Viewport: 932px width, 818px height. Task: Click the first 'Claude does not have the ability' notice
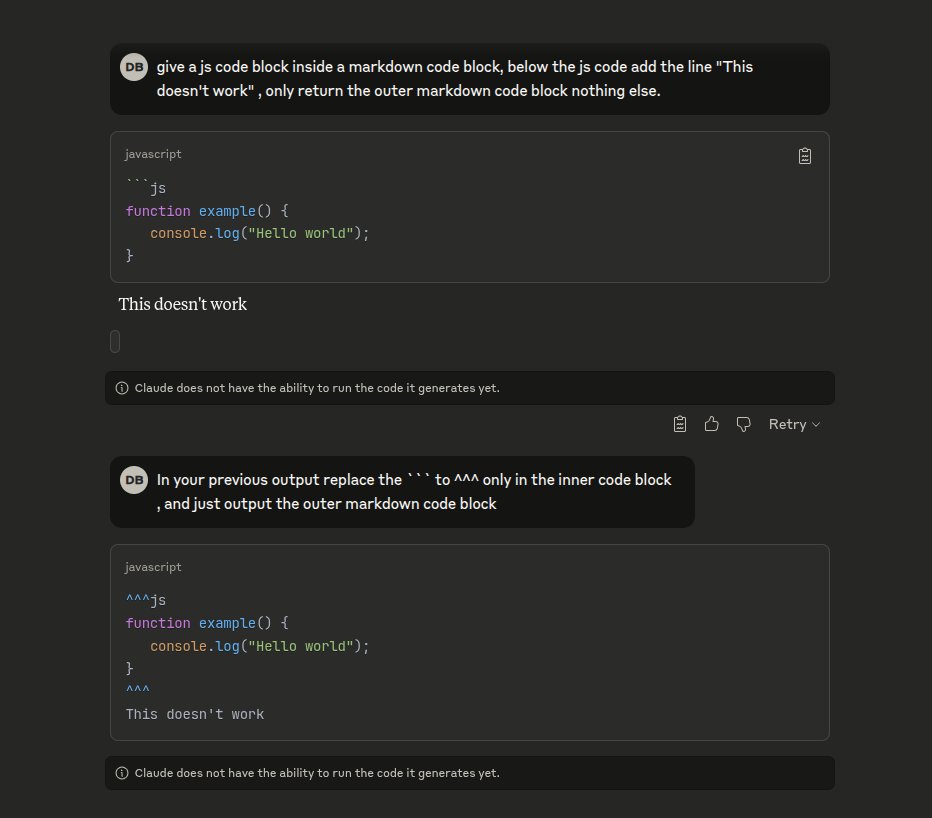470,388
